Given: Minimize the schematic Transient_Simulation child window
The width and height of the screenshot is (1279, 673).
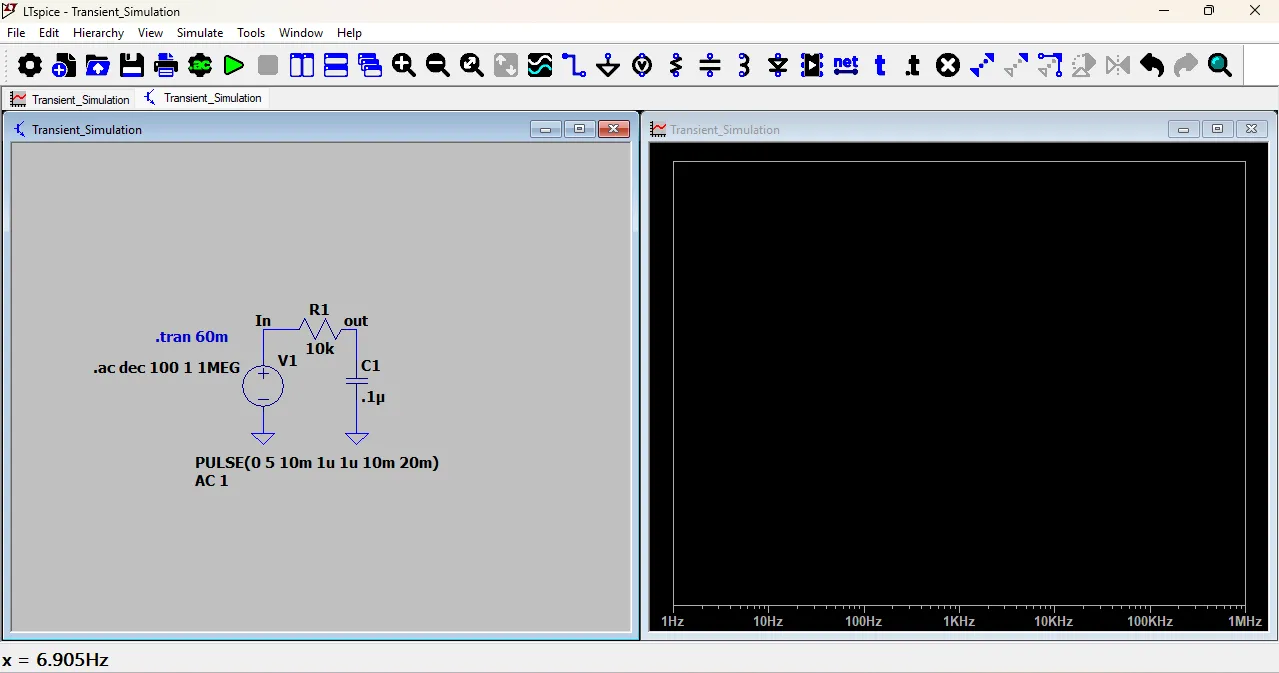Looking at the screenshot, I should pos(545,129).
